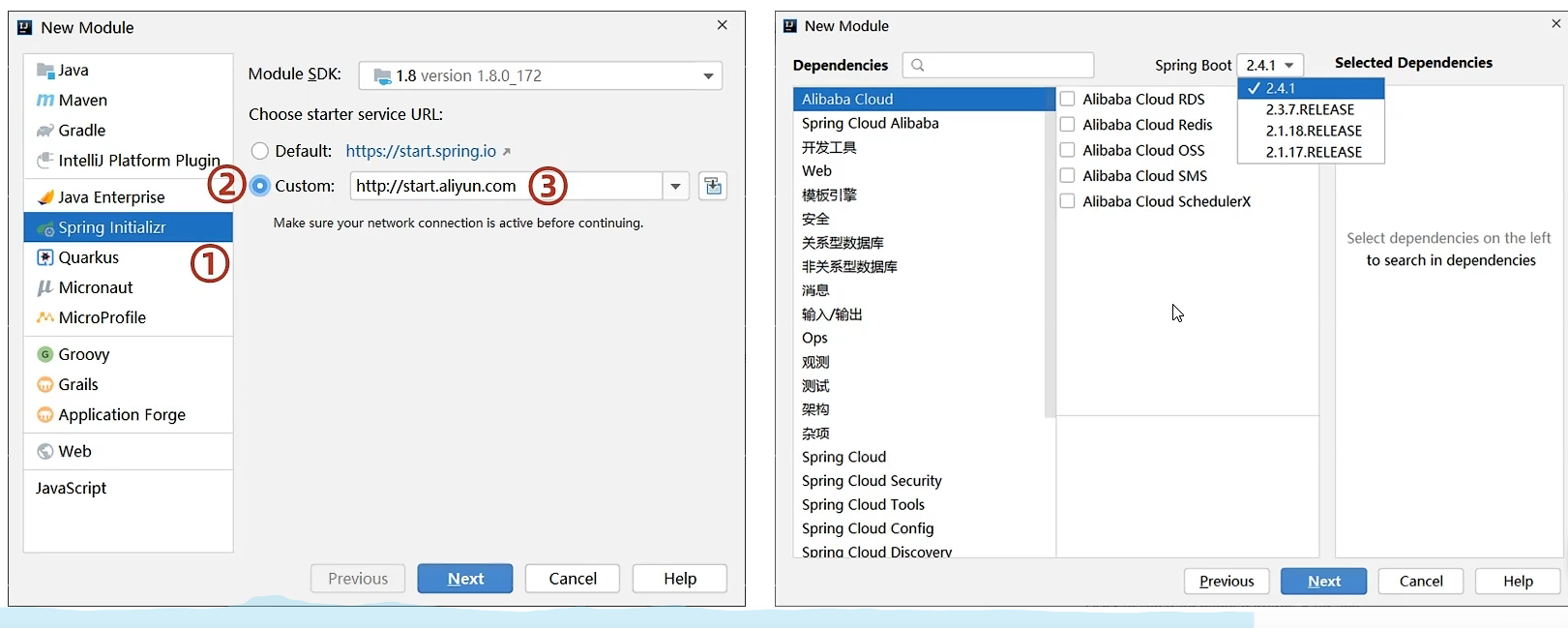
Task: Click Help in left New Module dialog
Action: click(x=680, y=579)
